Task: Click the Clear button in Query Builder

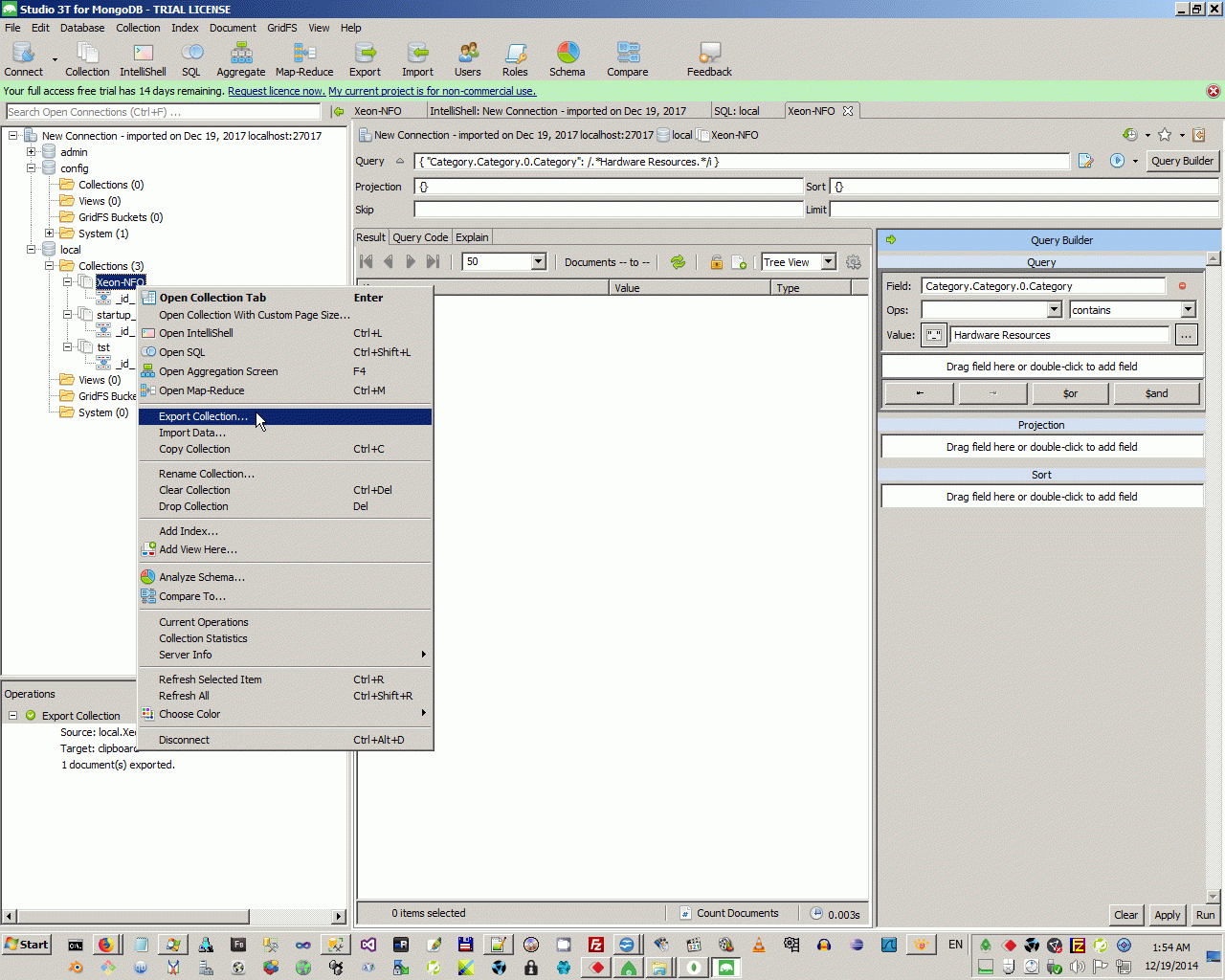Action: [x=1126, y=915]
